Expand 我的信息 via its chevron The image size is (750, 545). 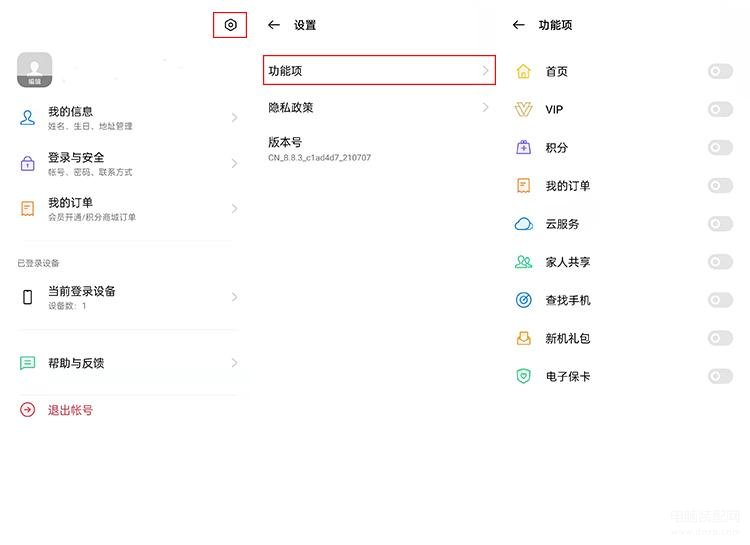click(x=234, y=118)
